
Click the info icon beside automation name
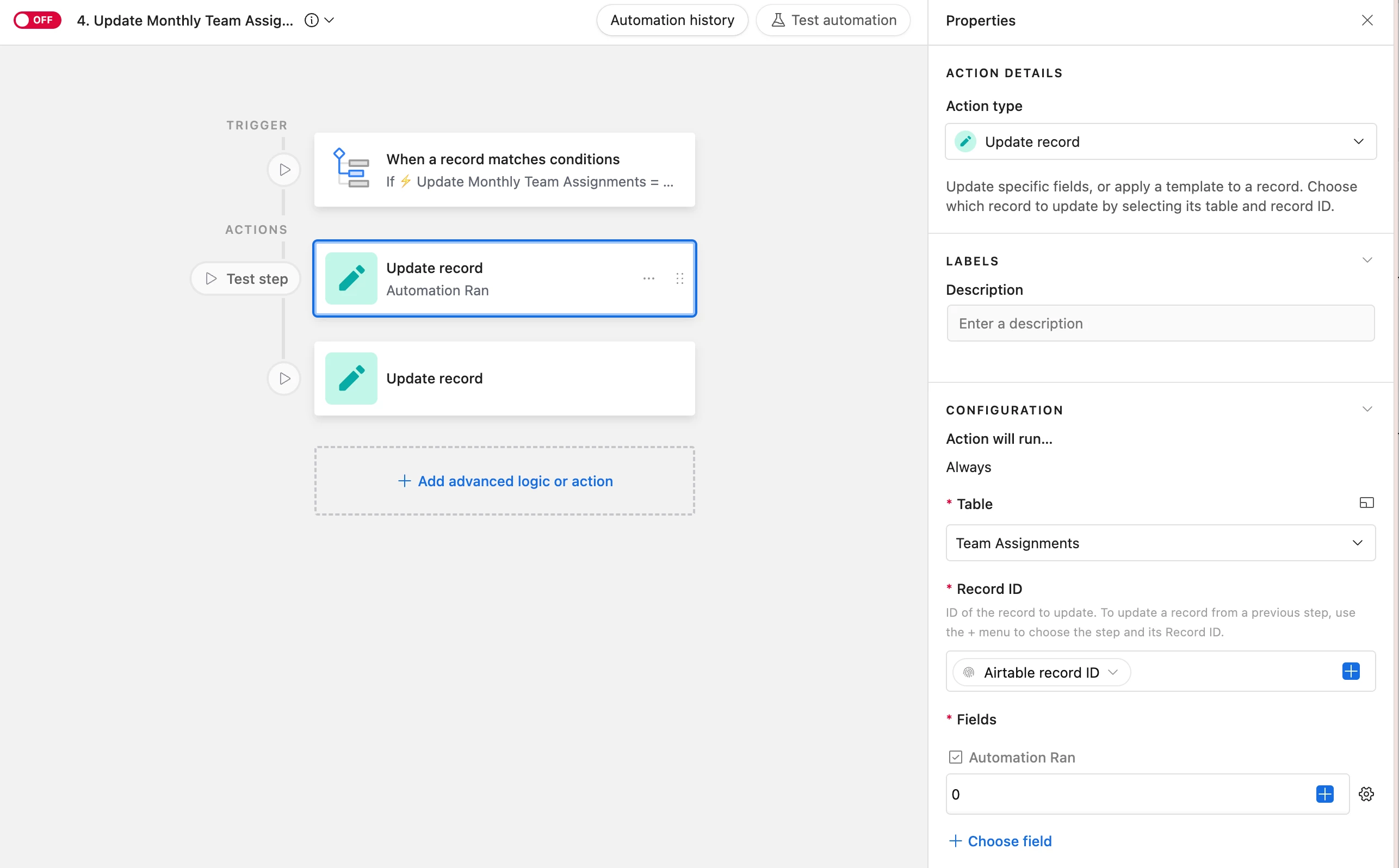311,21
